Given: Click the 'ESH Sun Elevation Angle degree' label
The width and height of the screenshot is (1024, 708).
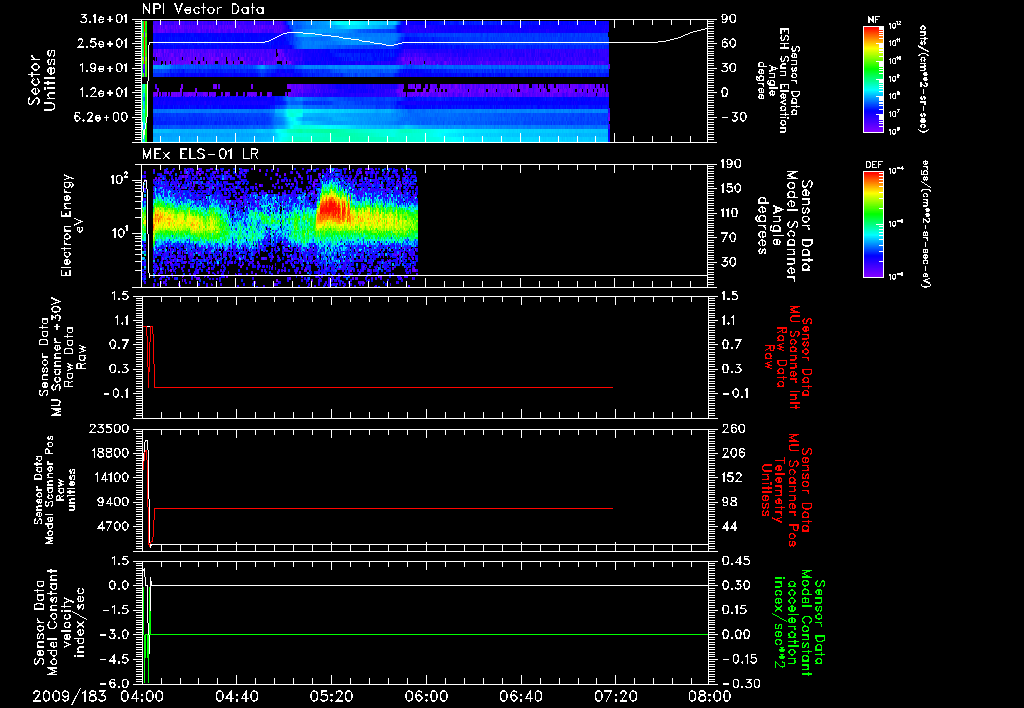Looking at the screenshot, I should pyautogui.click(x=780, y=80).
